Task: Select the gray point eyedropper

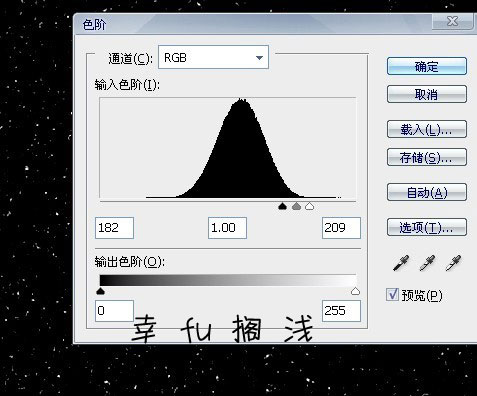Action: [x=427, y=263]
